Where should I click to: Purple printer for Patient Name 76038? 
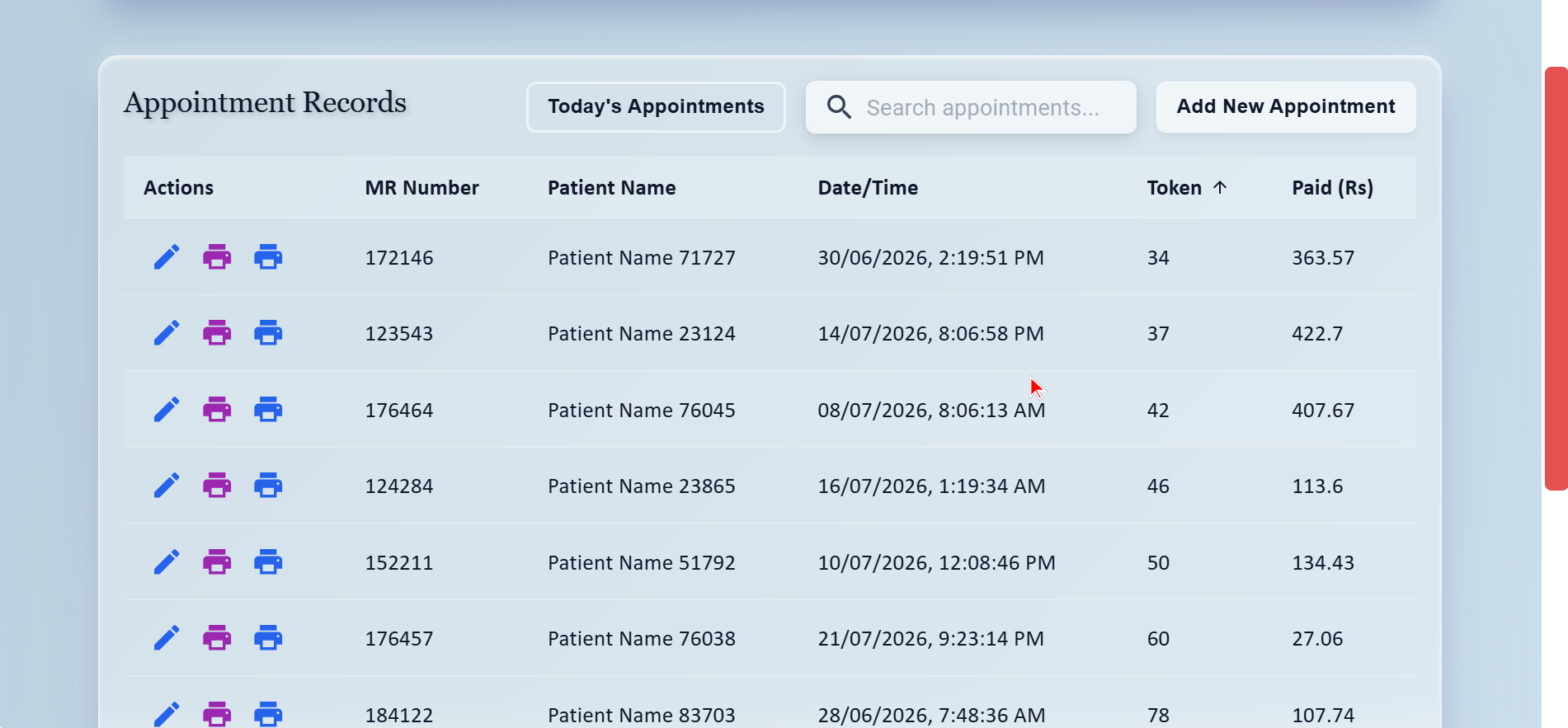click(x=217, y=638)
